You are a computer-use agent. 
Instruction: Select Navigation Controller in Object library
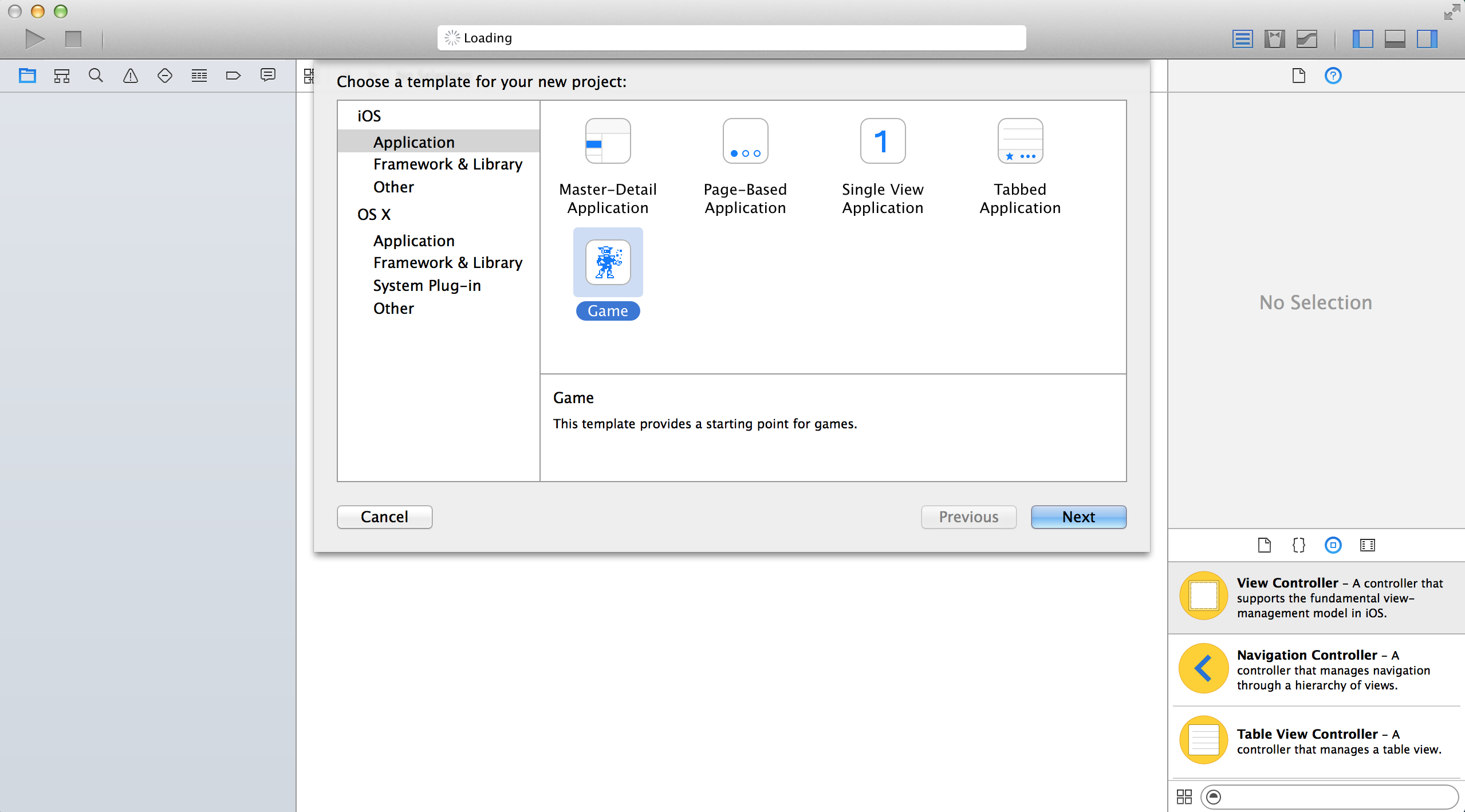coord(1316,669)
